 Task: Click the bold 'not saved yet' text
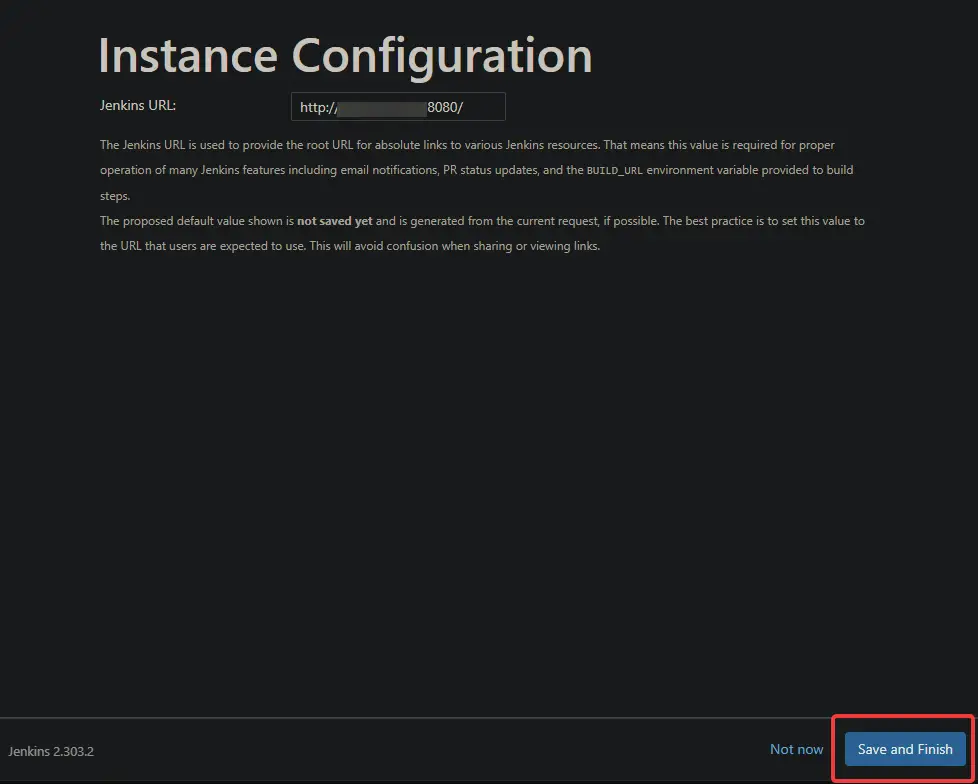click(335, 221)
